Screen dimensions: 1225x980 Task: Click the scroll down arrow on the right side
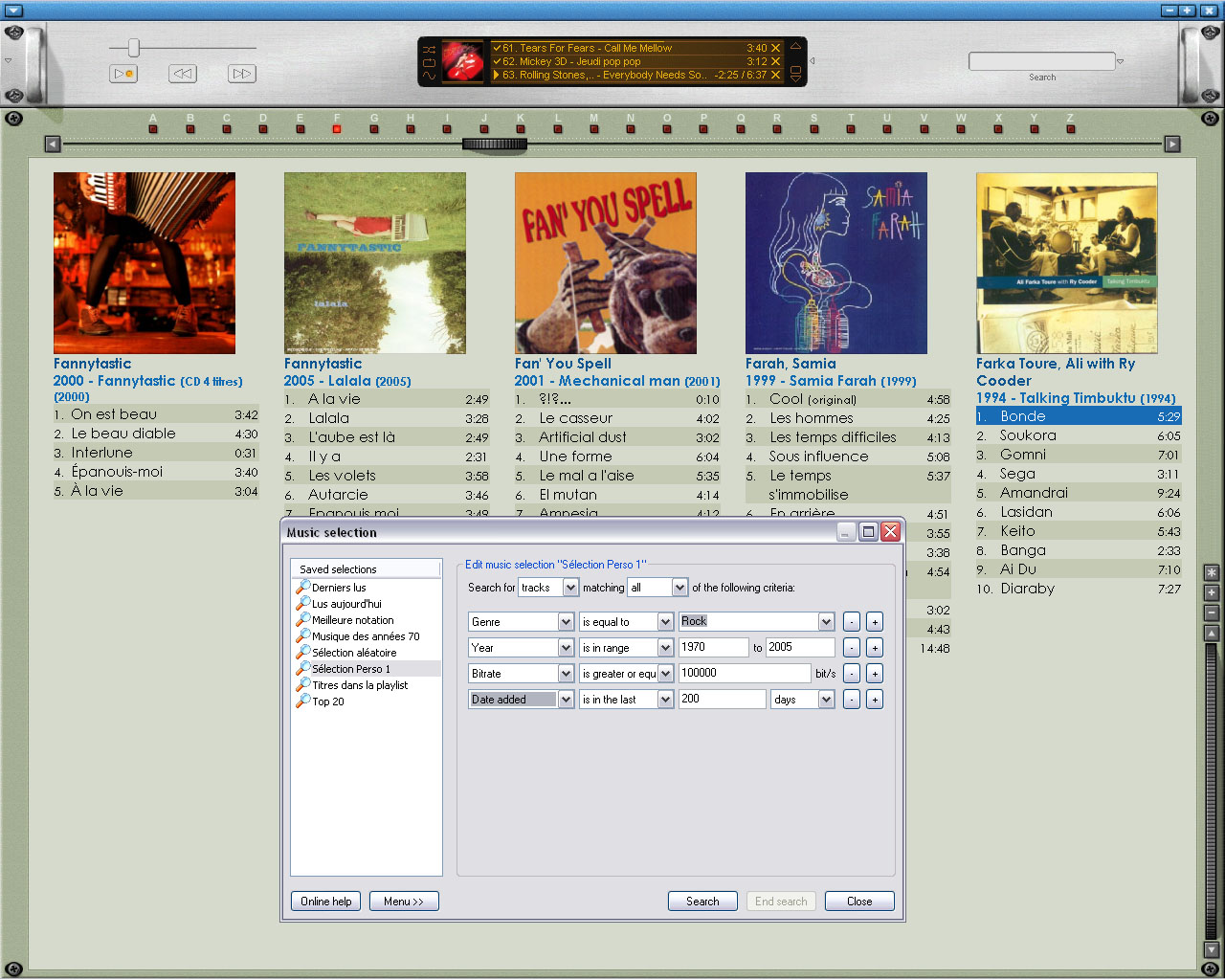1212,949
